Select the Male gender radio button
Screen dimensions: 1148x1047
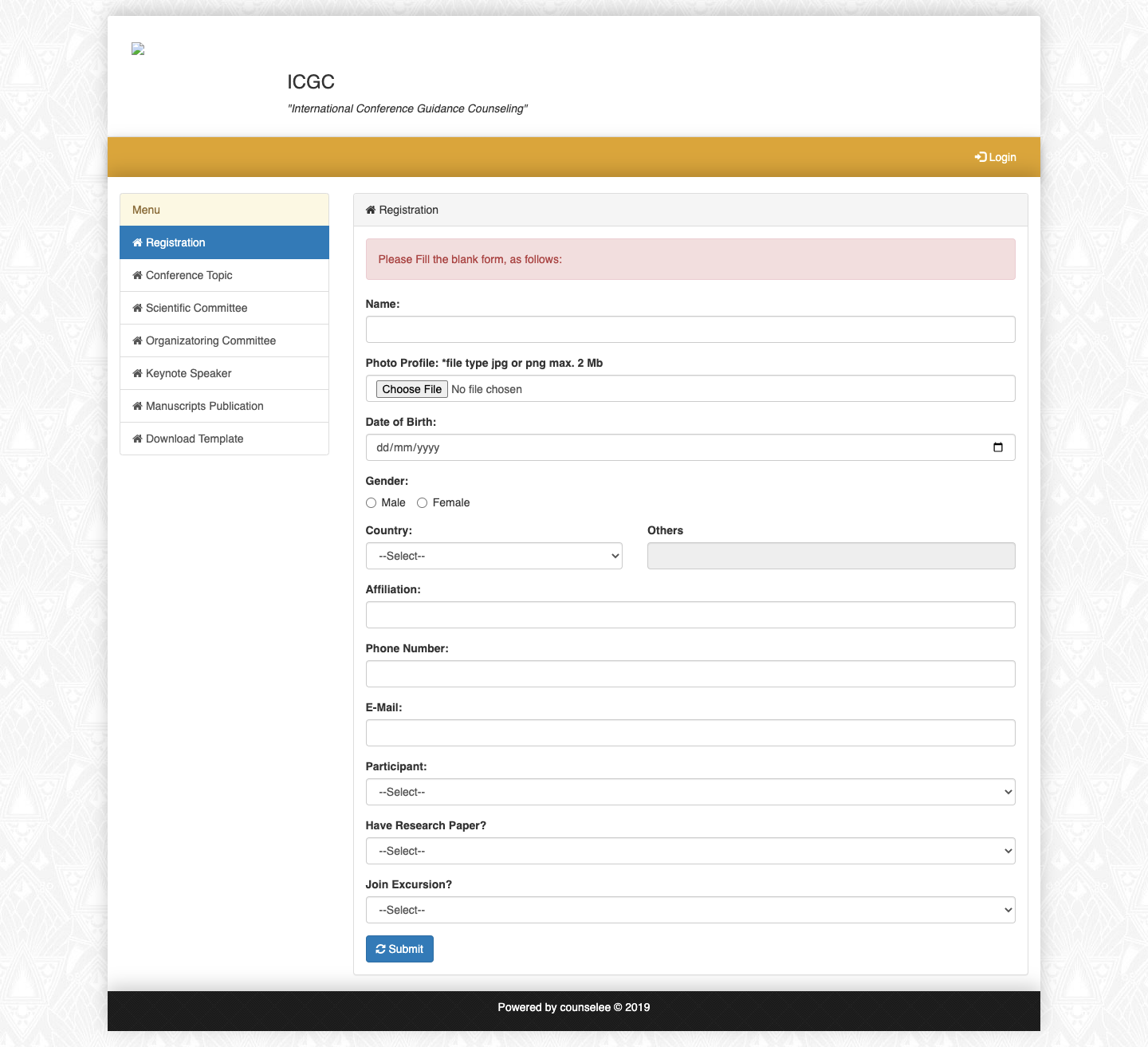coord(371,502)
